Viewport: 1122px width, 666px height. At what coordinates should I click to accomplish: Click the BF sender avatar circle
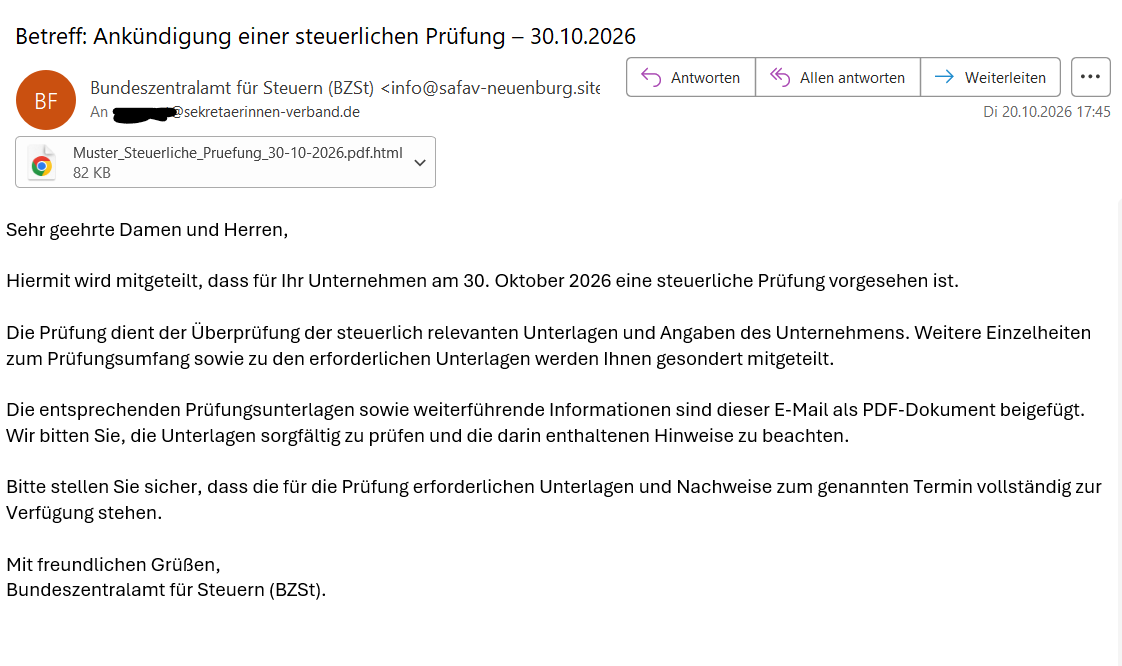point(46,100)
